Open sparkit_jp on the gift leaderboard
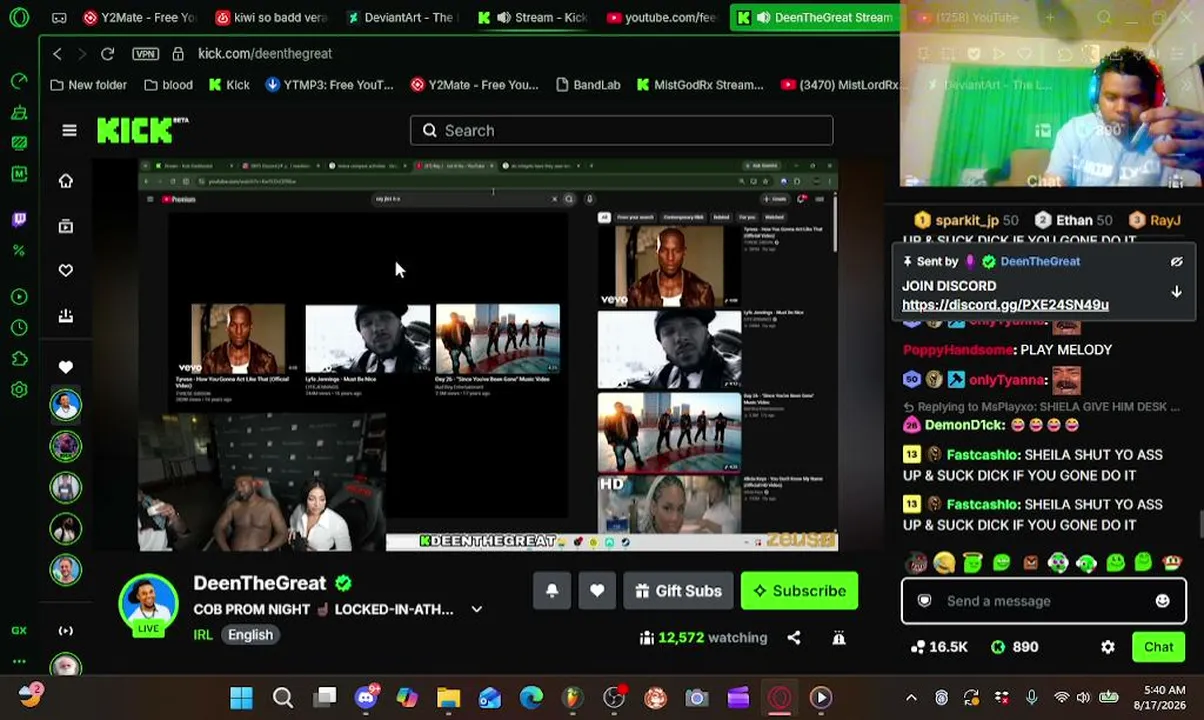 click(x=966, y=220)
